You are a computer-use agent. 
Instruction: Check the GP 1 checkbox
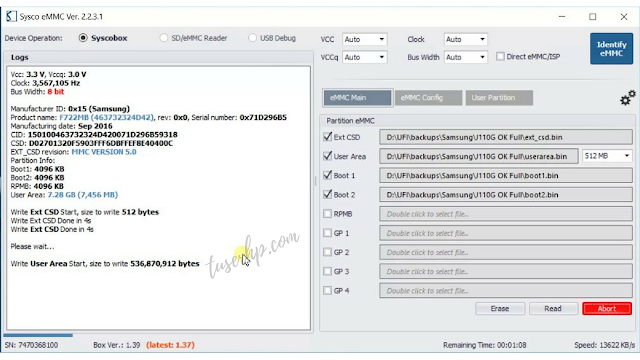tap(327, 233)
